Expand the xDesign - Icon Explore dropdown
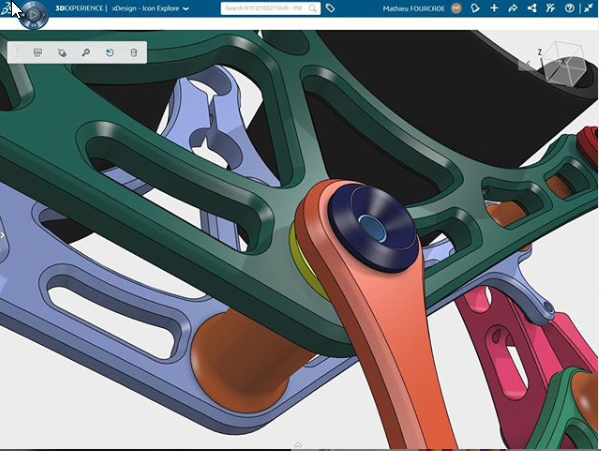 [x=186, y=8]
